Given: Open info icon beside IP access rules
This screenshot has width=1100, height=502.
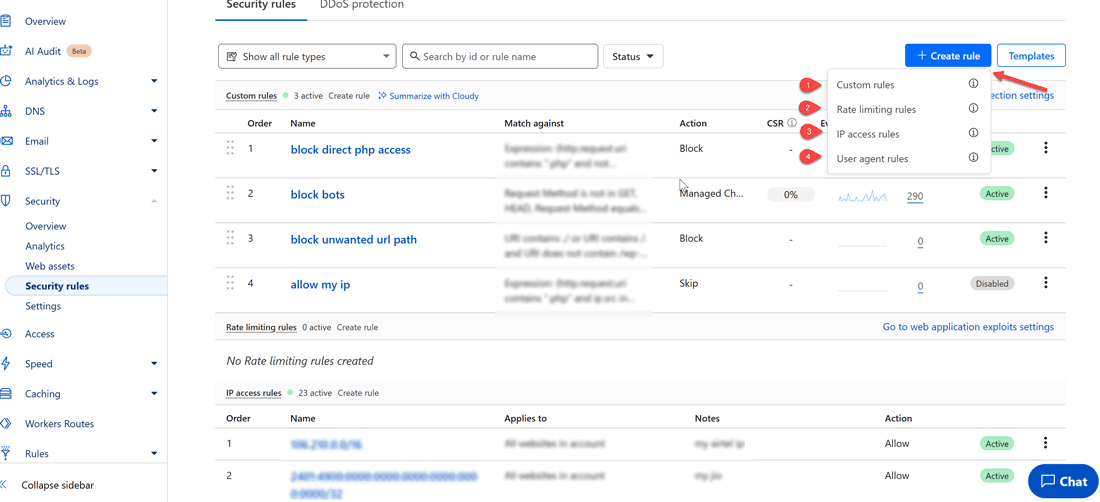Looking at the screenshot, I should [973, 133].
